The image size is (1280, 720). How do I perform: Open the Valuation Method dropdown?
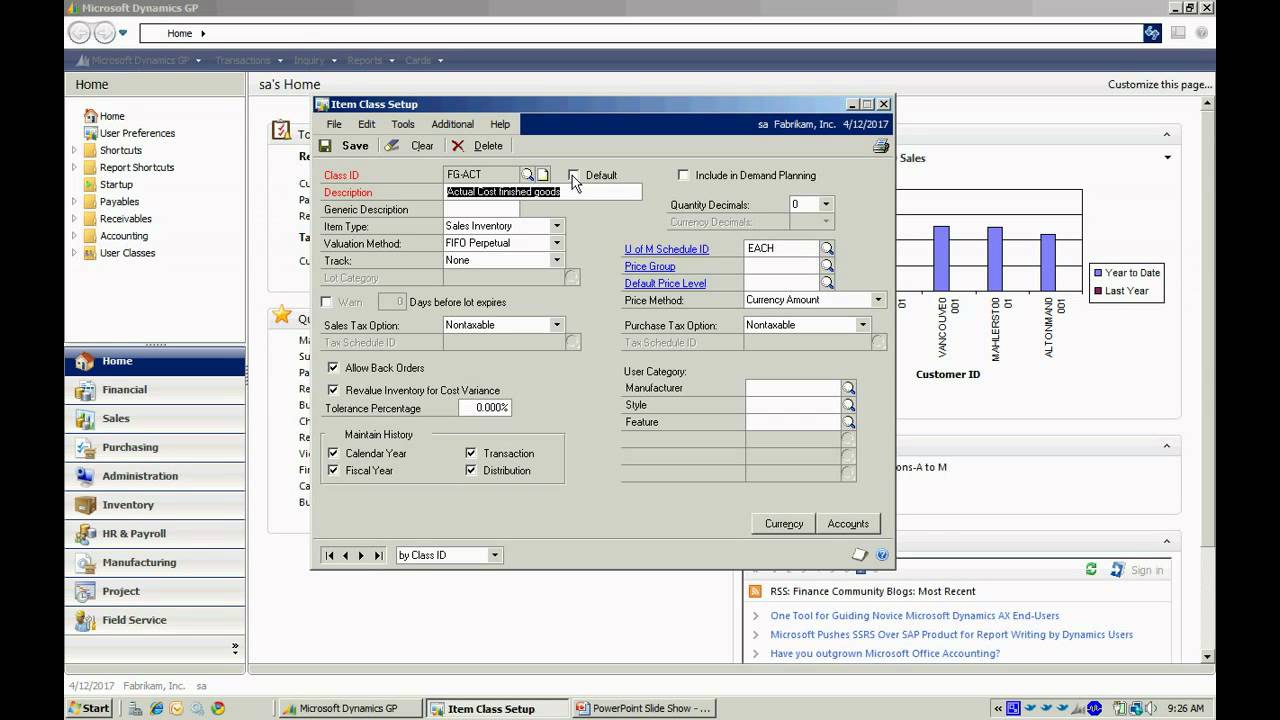click(557, 243)
